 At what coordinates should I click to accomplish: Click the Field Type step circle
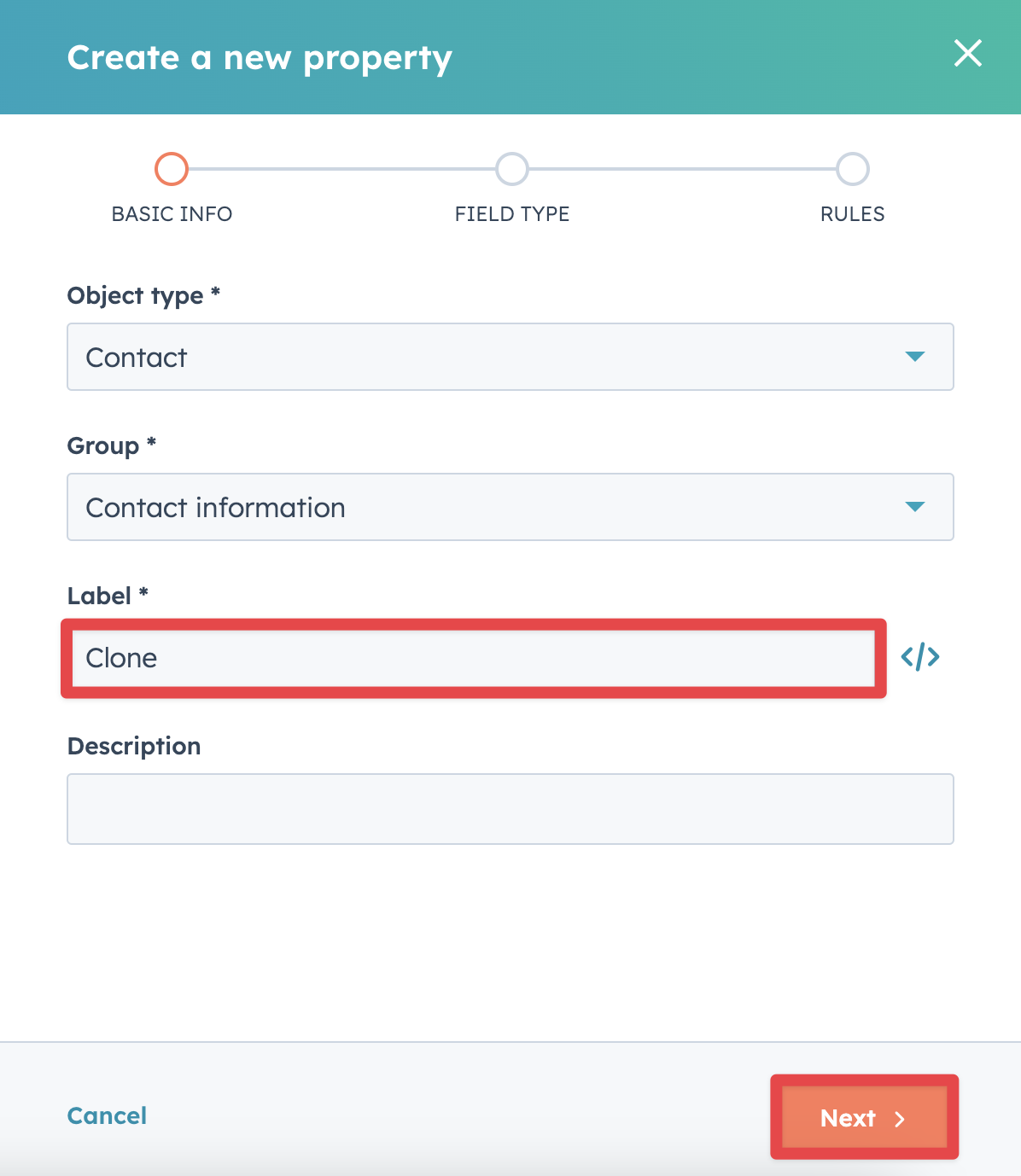[x=511, y=169]
